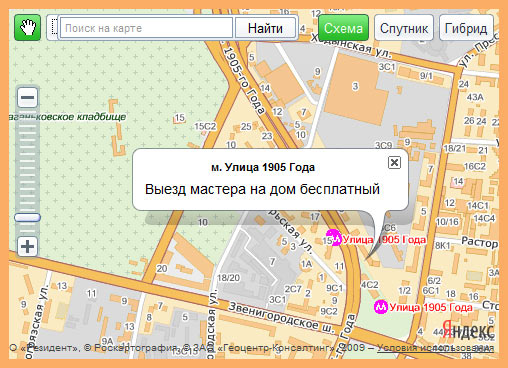This screenshot has width=508, height=368.
Task: Zoom out with the minus button
Action: pyautogui.click(x=27, y=98)
